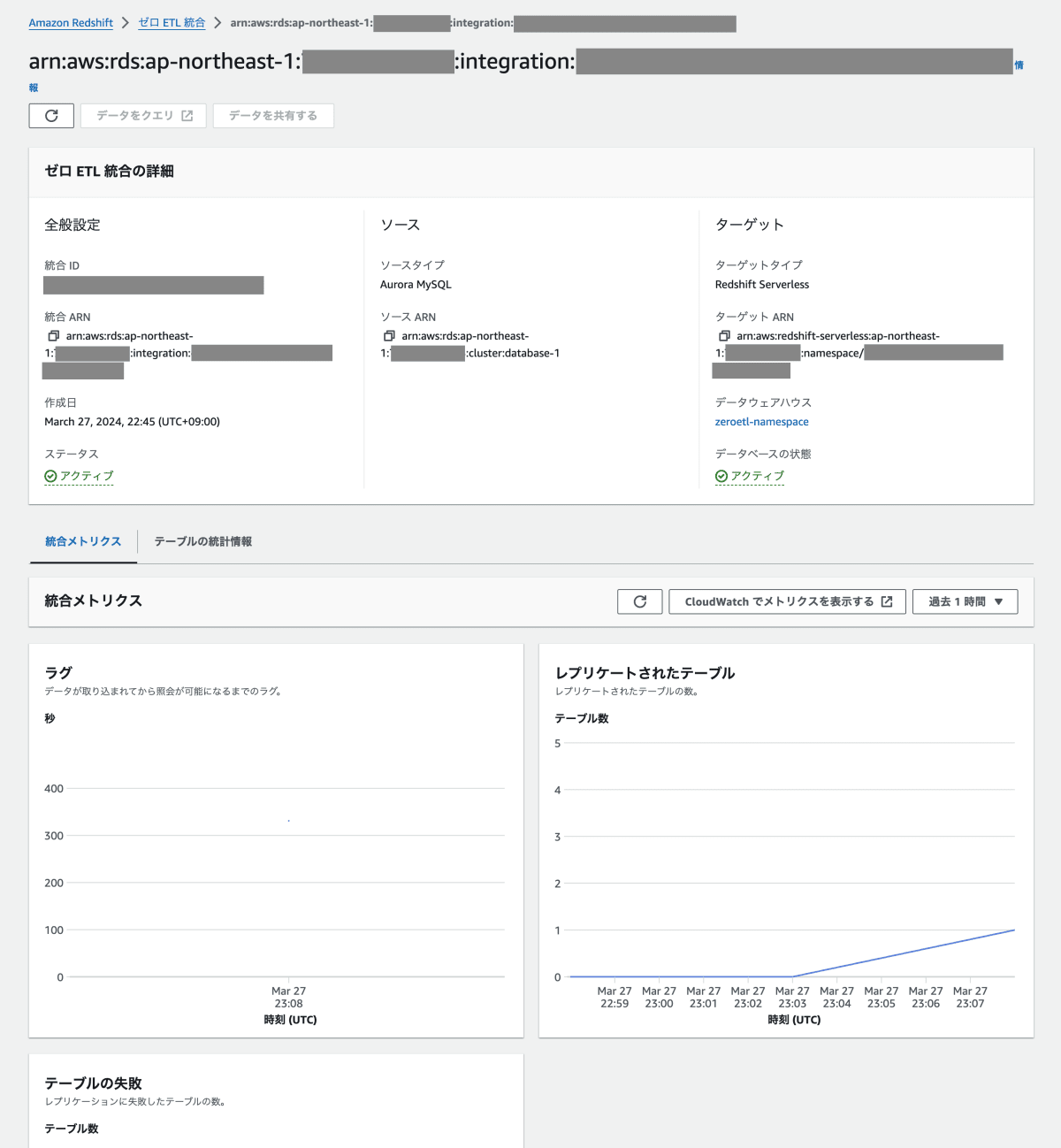Select the 統合メトリクス tab

tap(83, 541)
